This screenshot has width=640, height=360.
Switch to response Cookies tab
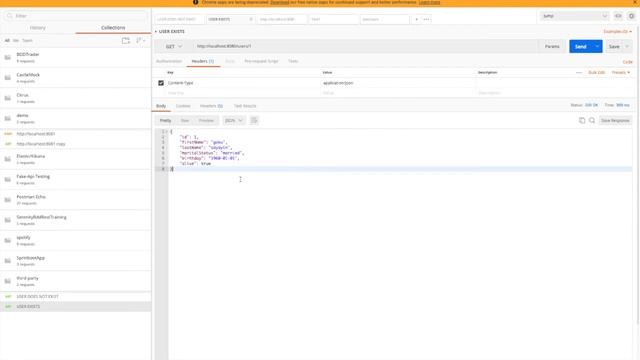tap(183, 106)
